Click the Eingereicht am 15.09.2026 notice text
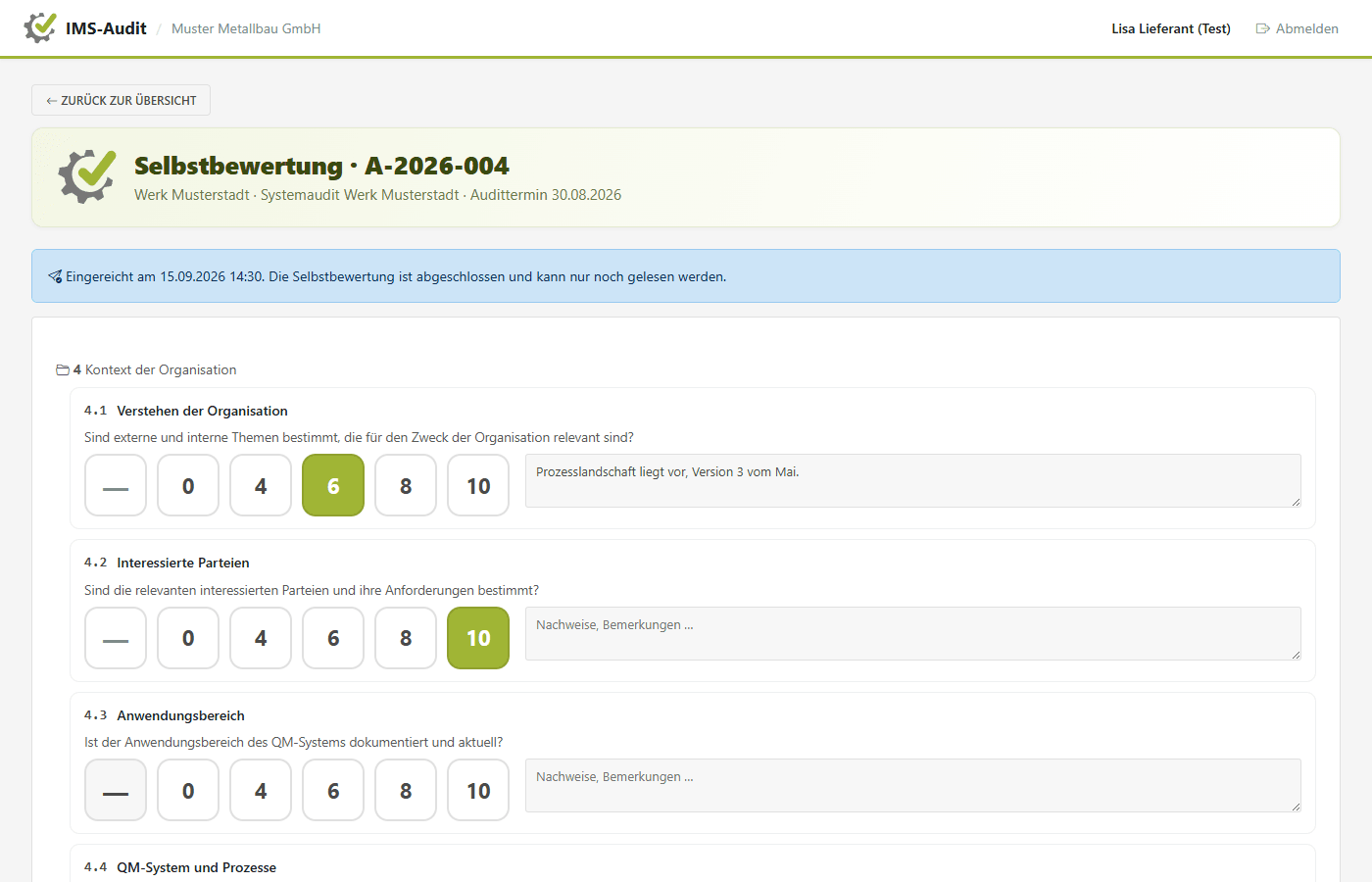The width and height of the screenshot is (1372, 882). tap(396, 276)
